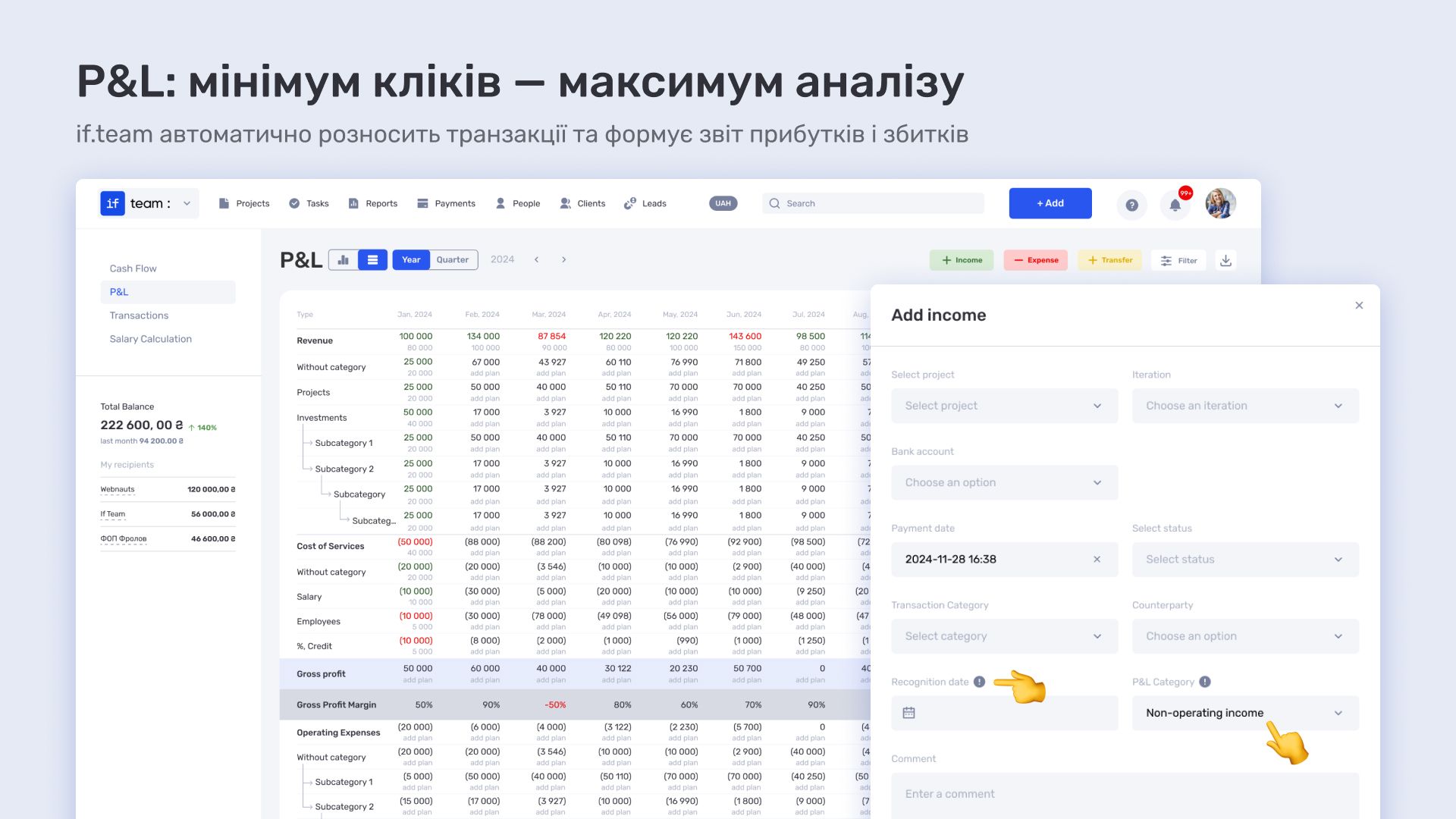Go to next year arrow
Viewport: 1456px width, 819px height.
(x=563, y=259)
